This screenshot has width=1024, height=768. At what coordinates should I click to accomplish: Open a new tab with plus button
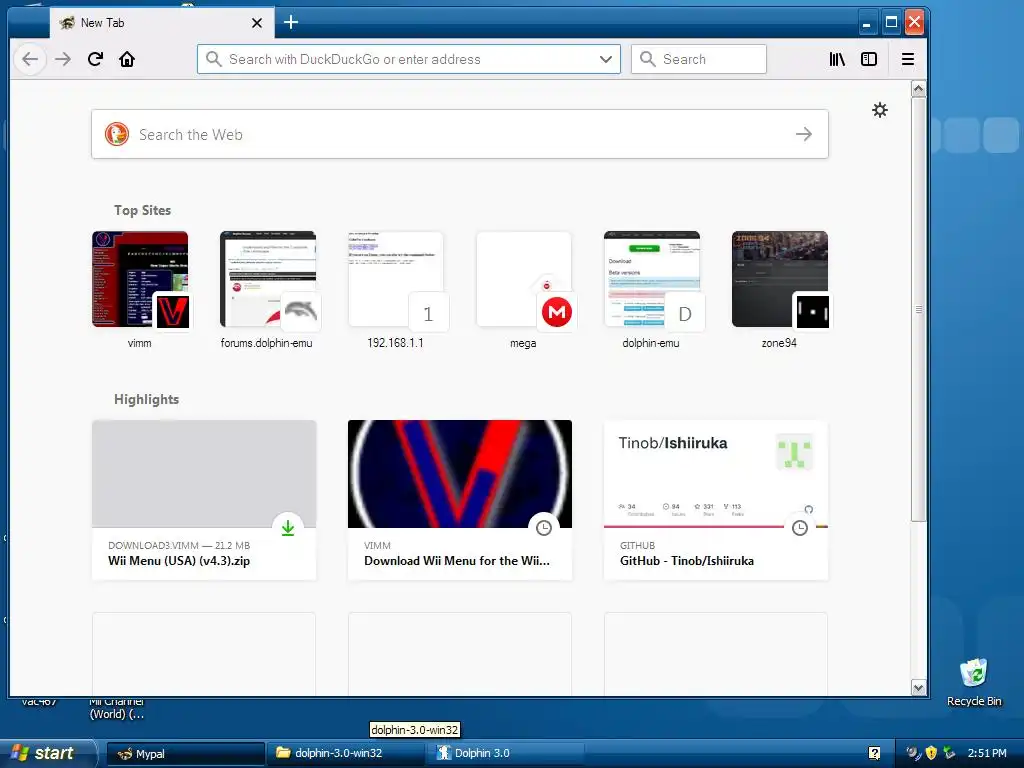291,22
